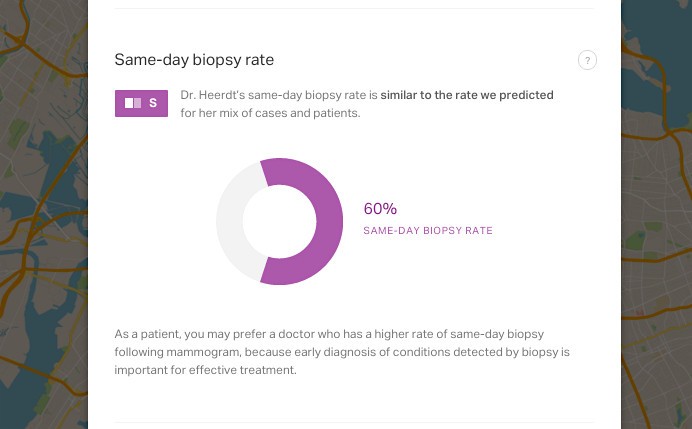
Task: Click the S letter in the purple badge
Action: (x=153, y=103)
